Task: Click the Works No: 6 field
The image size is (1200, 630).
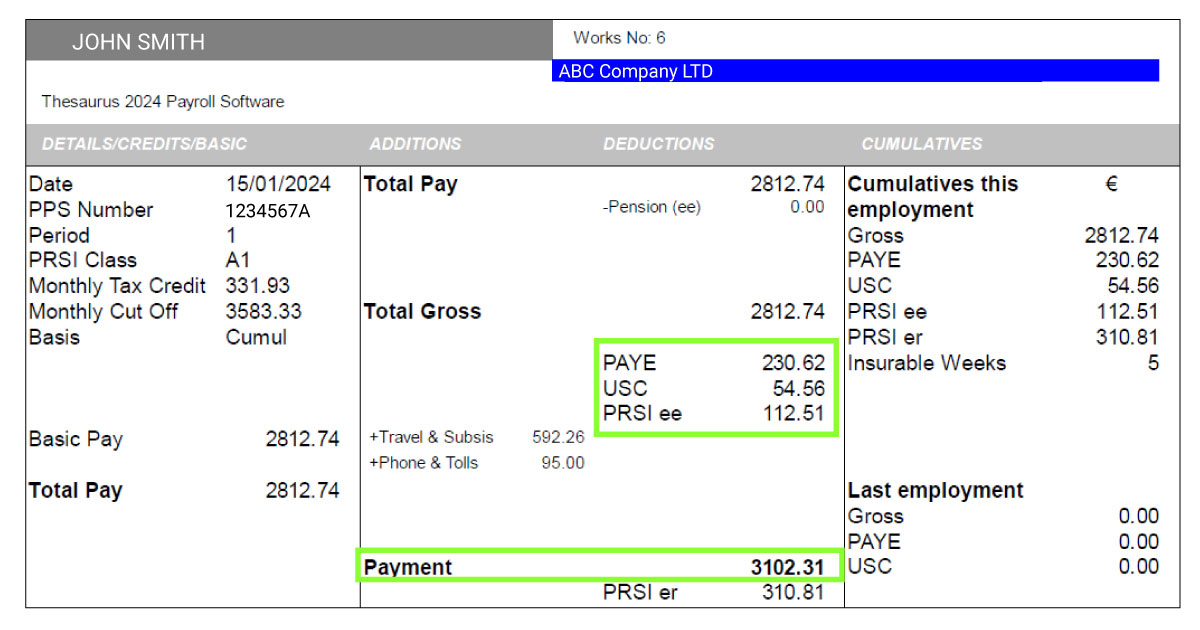Action: pos(620,38)
